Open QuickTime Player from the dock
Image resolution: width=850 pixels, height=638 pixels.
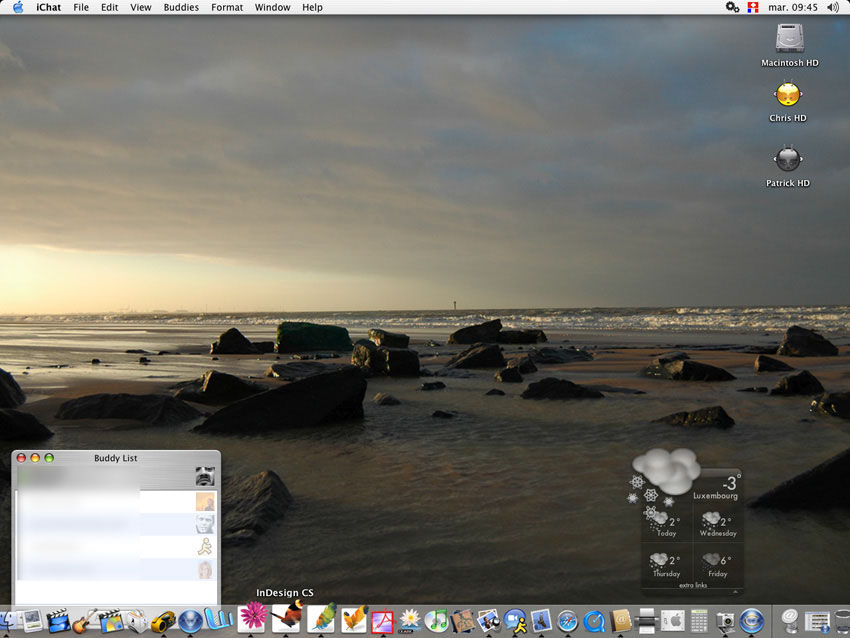(594, 621)
